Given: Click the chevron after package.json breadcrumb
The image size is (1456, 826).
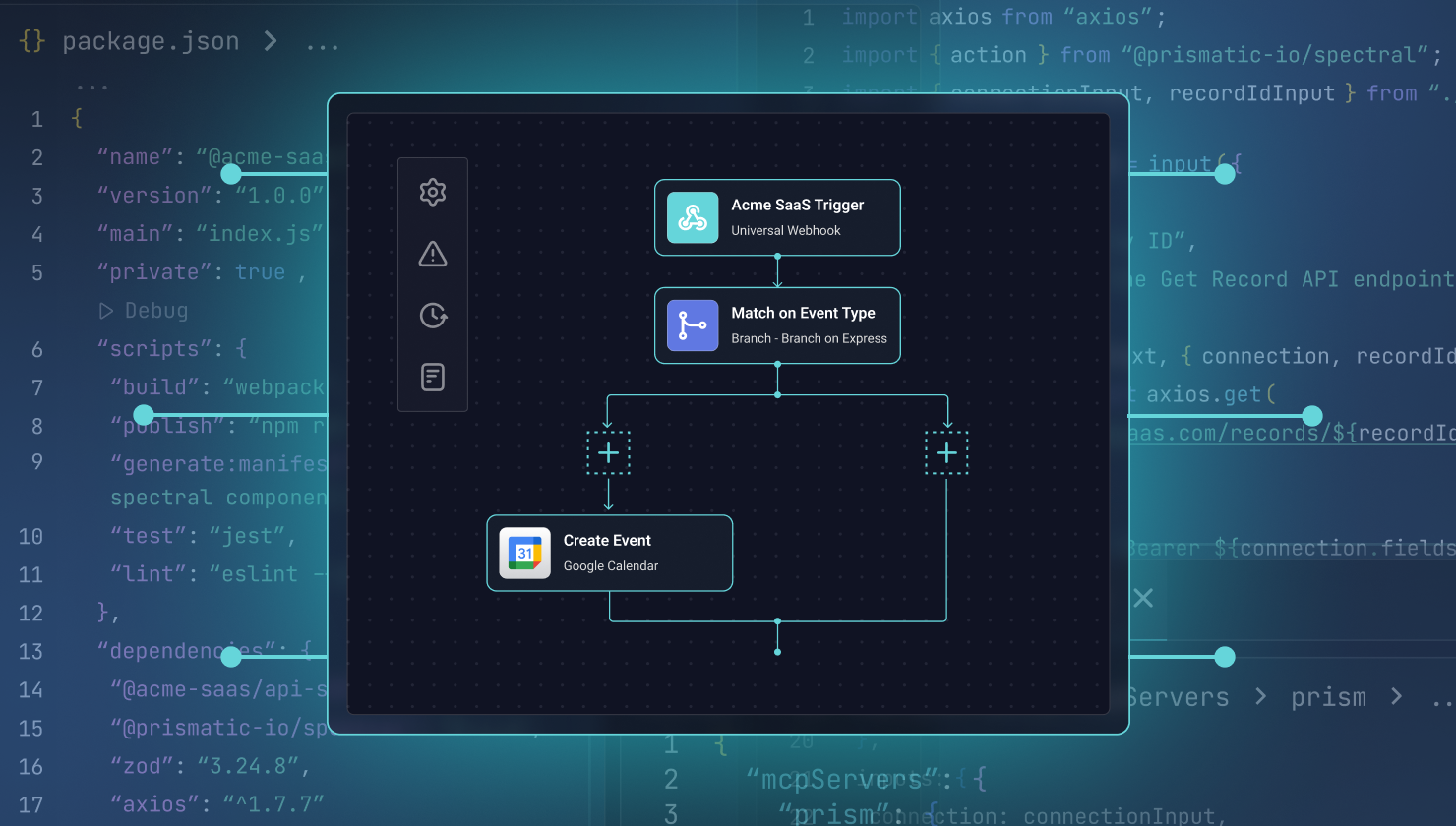Looking at the screenshot, I should click(271, 41).
